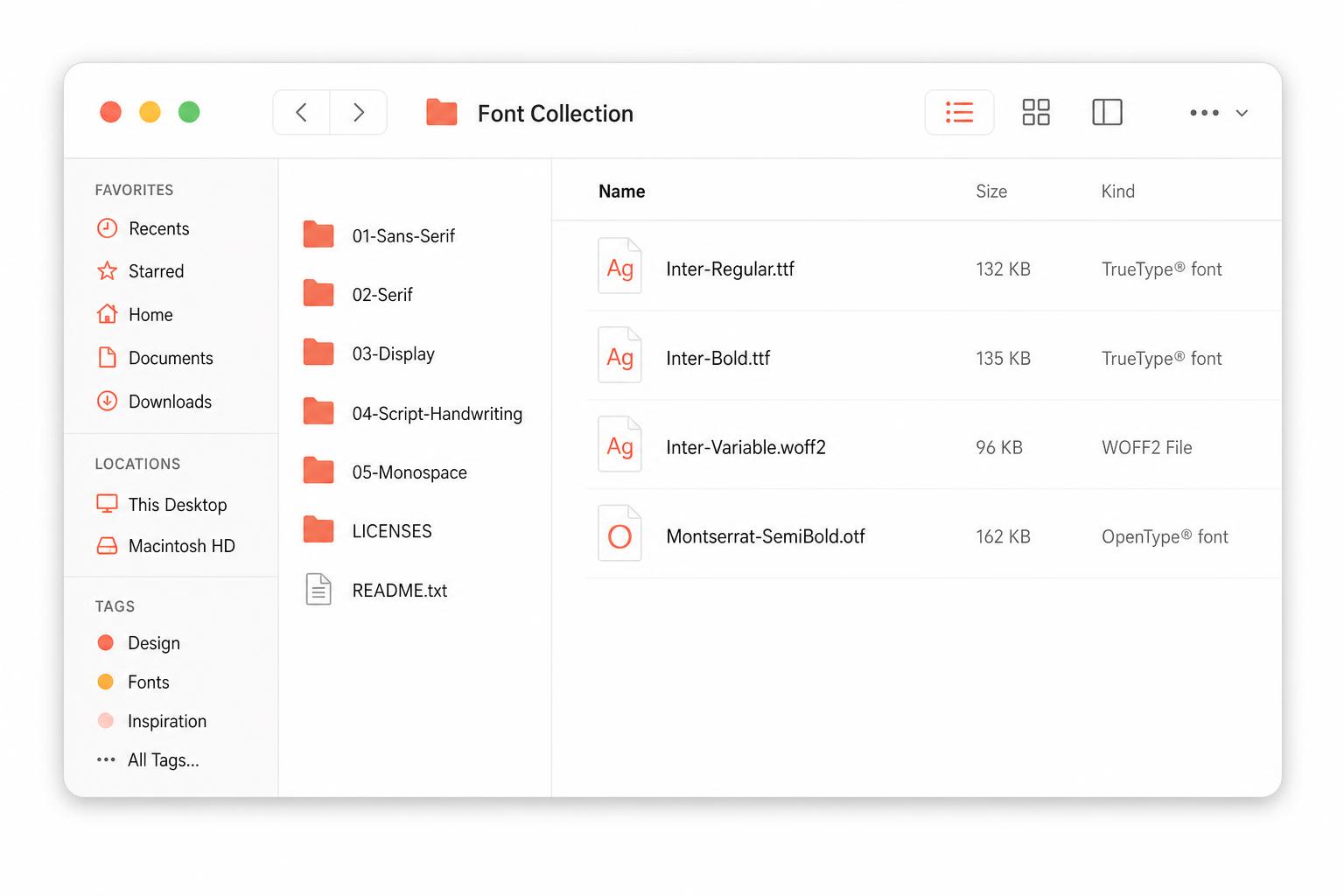This screenshot has width=1344, height=896.
Task: Select the Inspiration tag
Action: 152,721
